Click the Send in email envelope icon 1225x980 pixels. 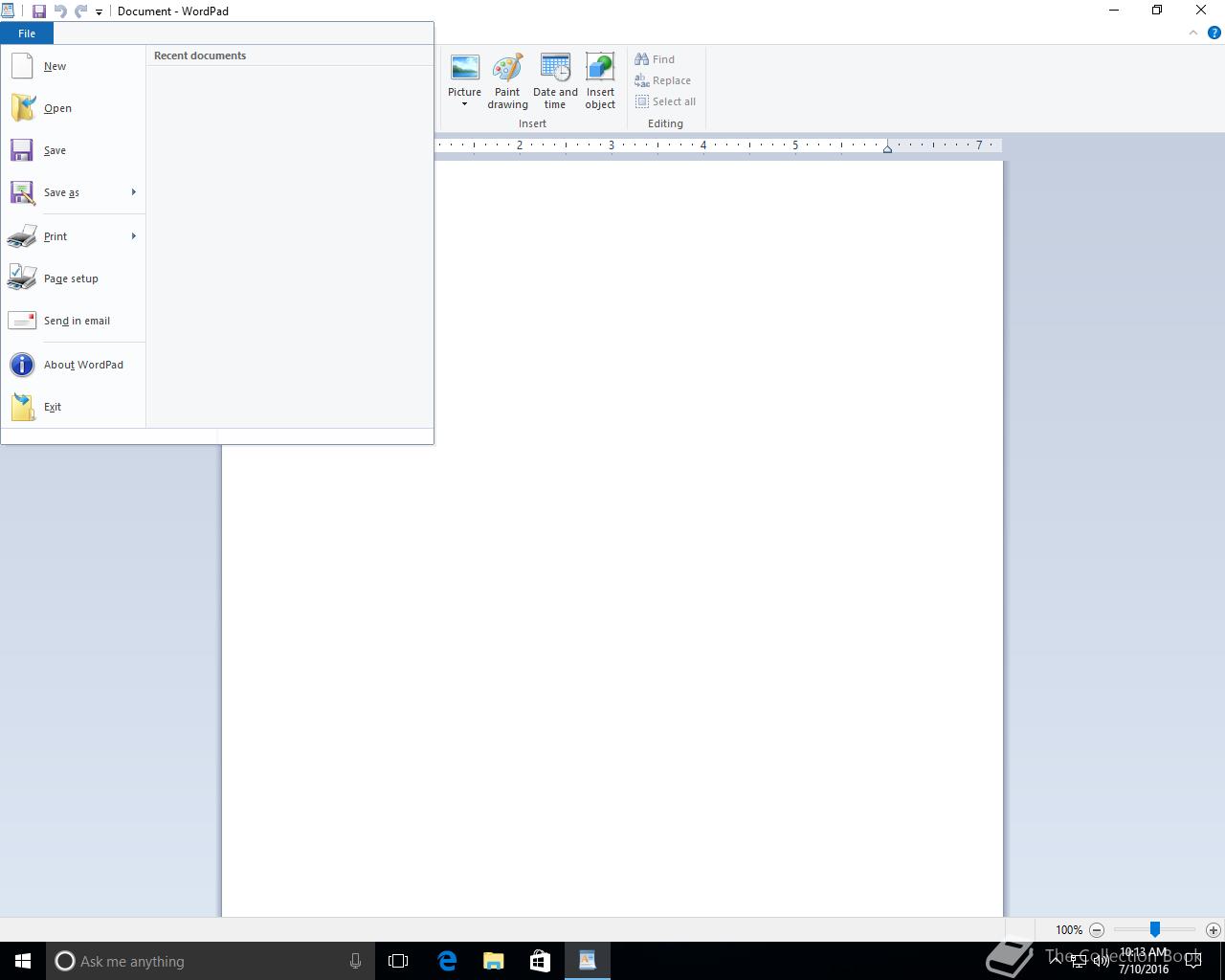click(22, 321)
